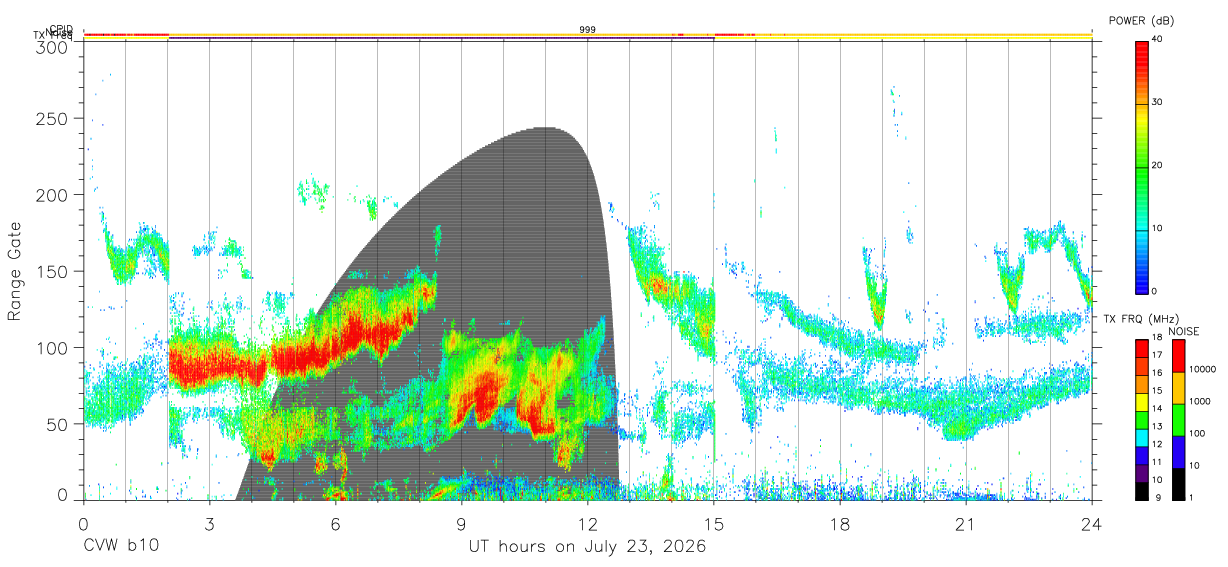This screenshot has width=1228, height=567.
Task: Click the x-axis tick label 18
Action: pos(839,524)
